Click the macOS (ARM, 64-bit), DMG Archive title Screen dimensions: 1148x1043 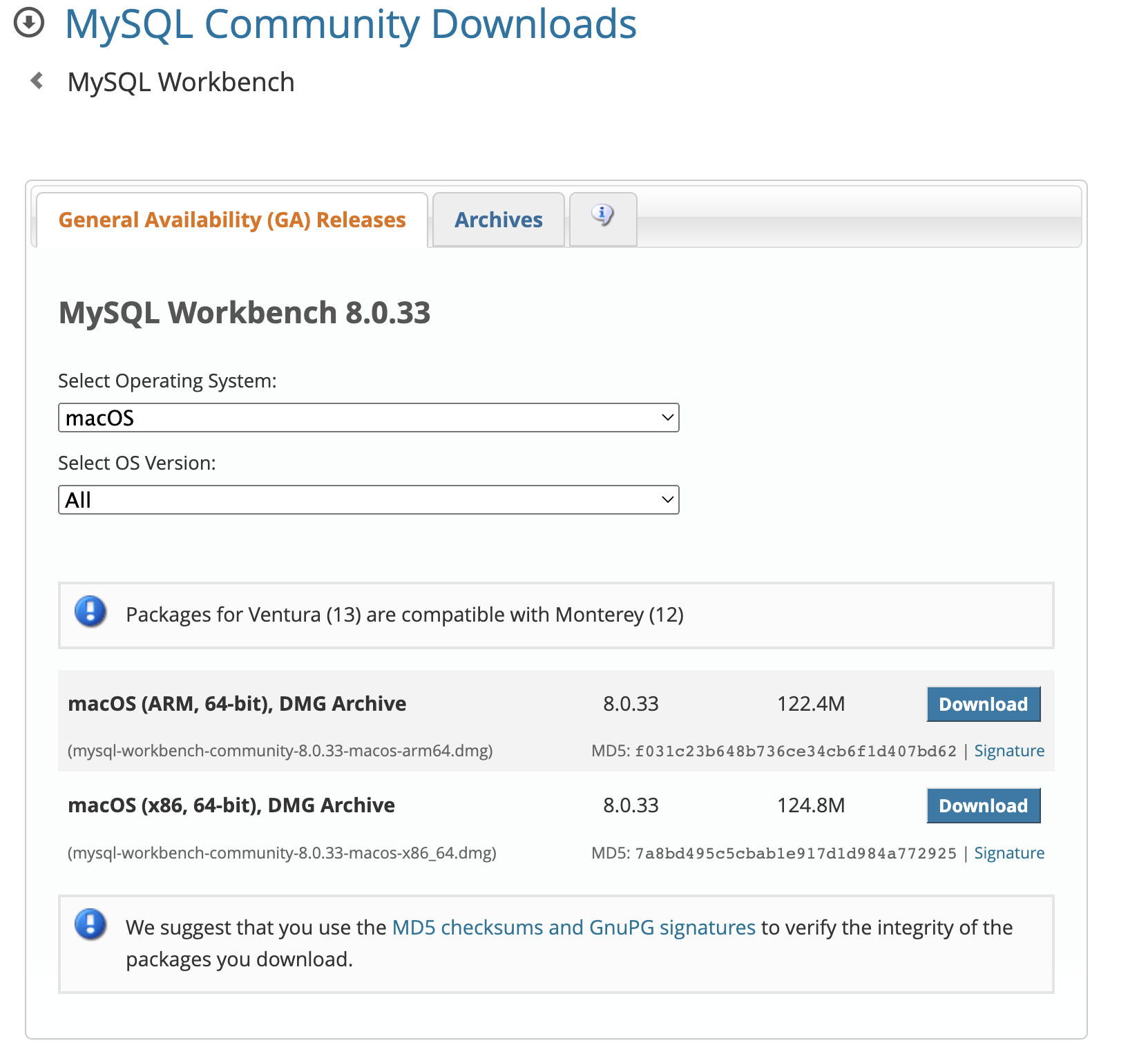[x=237, y=703]
